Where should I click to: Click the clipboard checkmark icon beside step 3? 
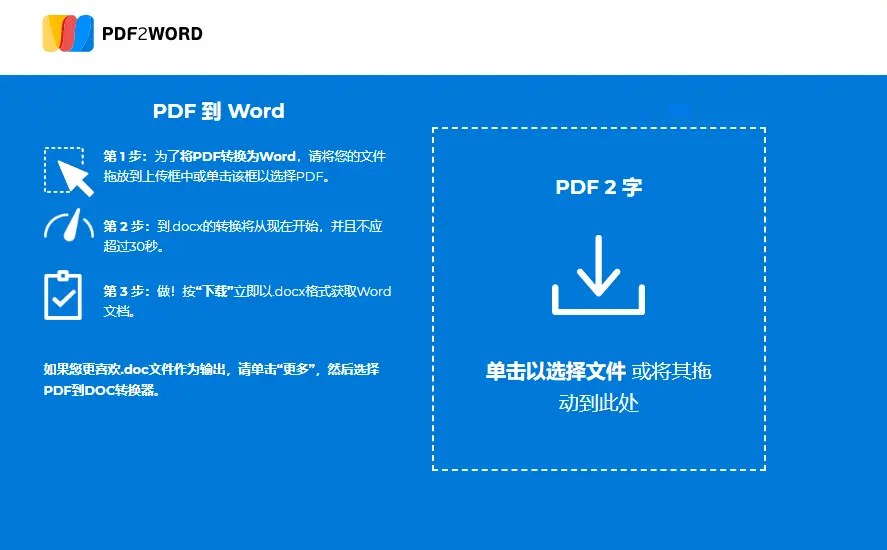(63, 295)
